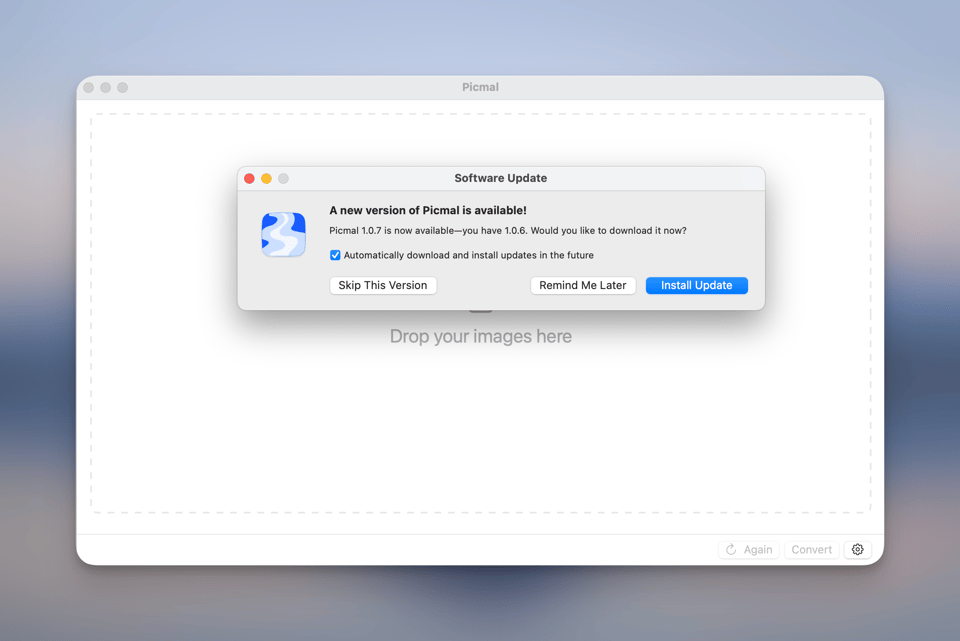Minimize the Software Update dialog with the yellow button

266,178
